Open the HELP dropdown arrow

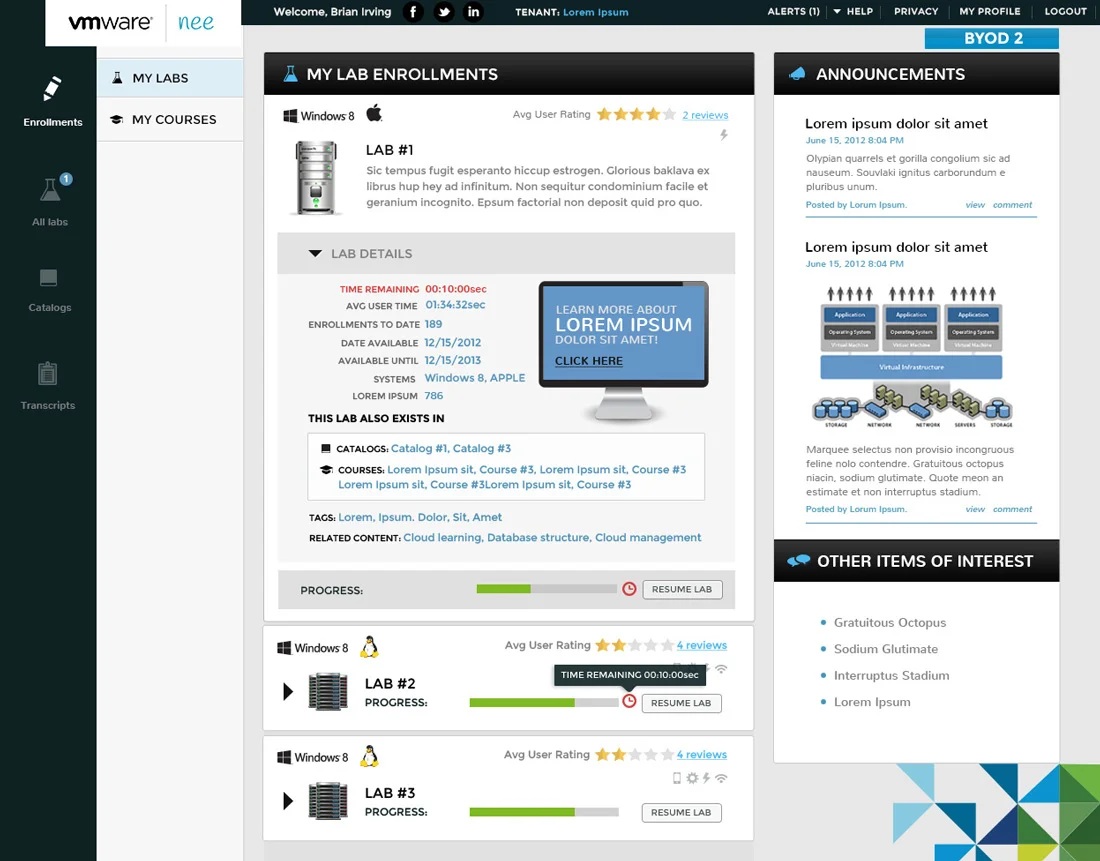(837, 11)
